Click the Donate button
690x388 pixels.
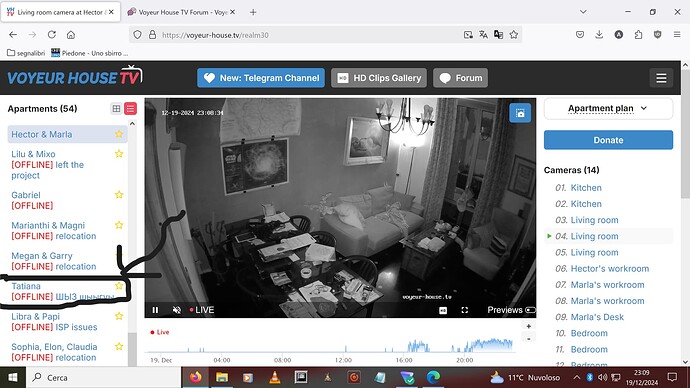click(x=608, y=140)
